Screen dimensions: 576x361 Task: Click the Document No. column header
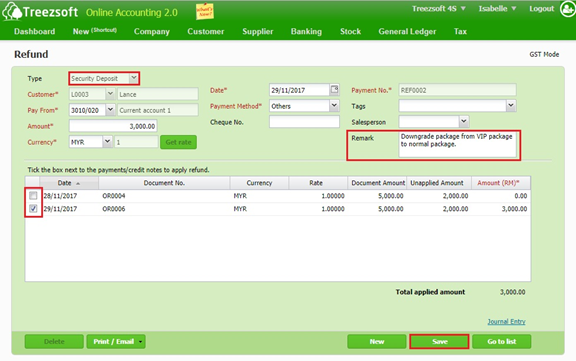164,183
